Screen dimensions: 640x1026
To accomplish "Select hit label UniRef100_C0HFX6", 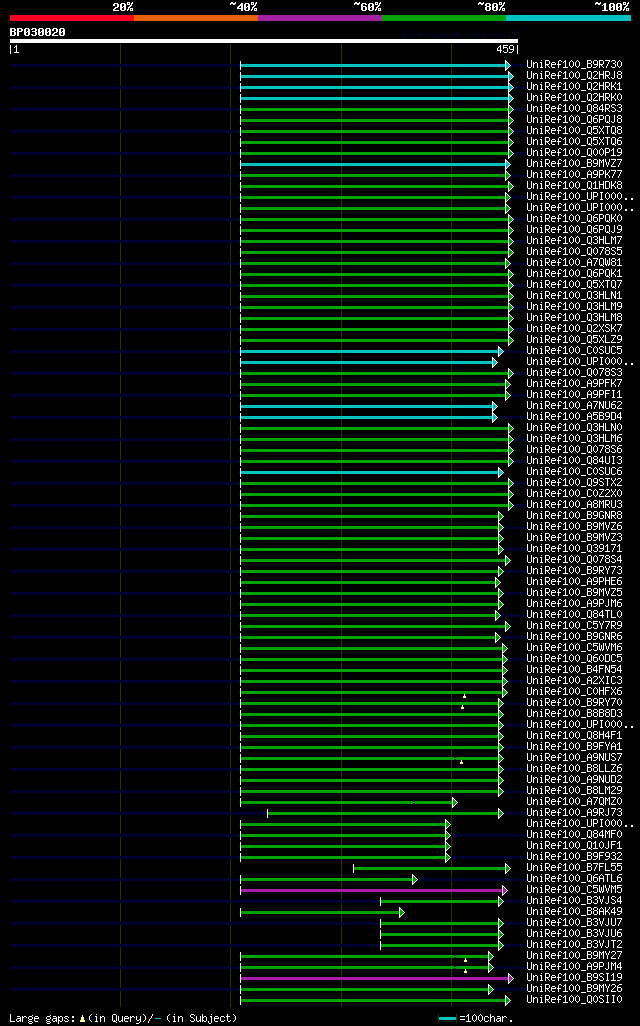I will [575, 691].
